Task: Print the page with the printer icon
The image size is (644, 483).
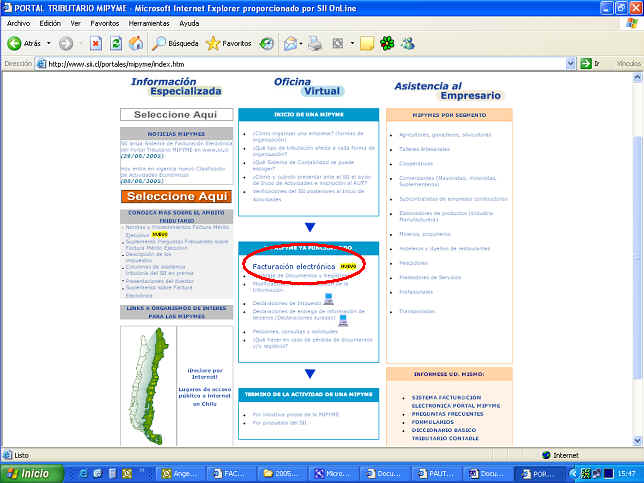Action: click(315, 43)
